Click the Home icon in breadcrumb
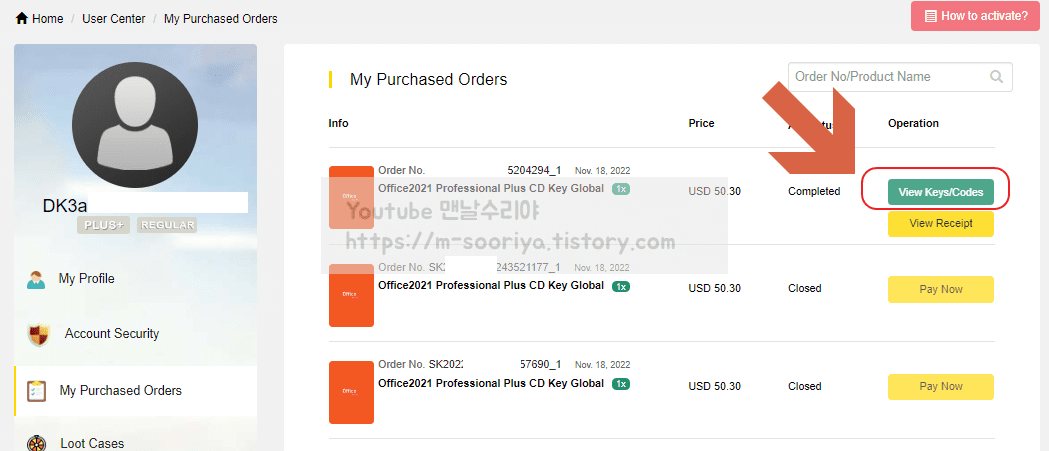The width and height of the screenshot is (1049, 451). click(21, 18)
